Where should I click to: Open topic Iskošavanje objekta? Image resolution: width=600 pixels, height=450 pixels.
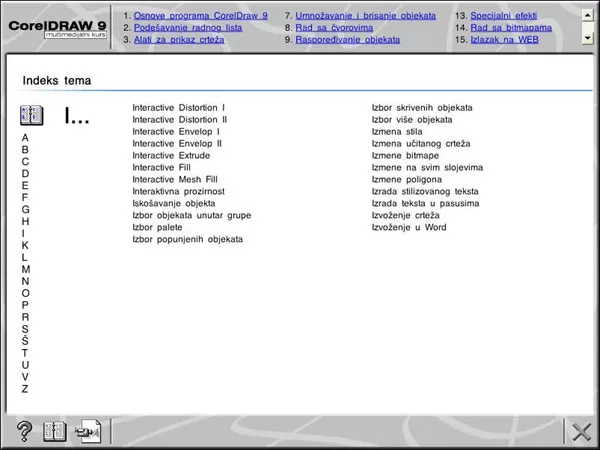tap(174, 203)
